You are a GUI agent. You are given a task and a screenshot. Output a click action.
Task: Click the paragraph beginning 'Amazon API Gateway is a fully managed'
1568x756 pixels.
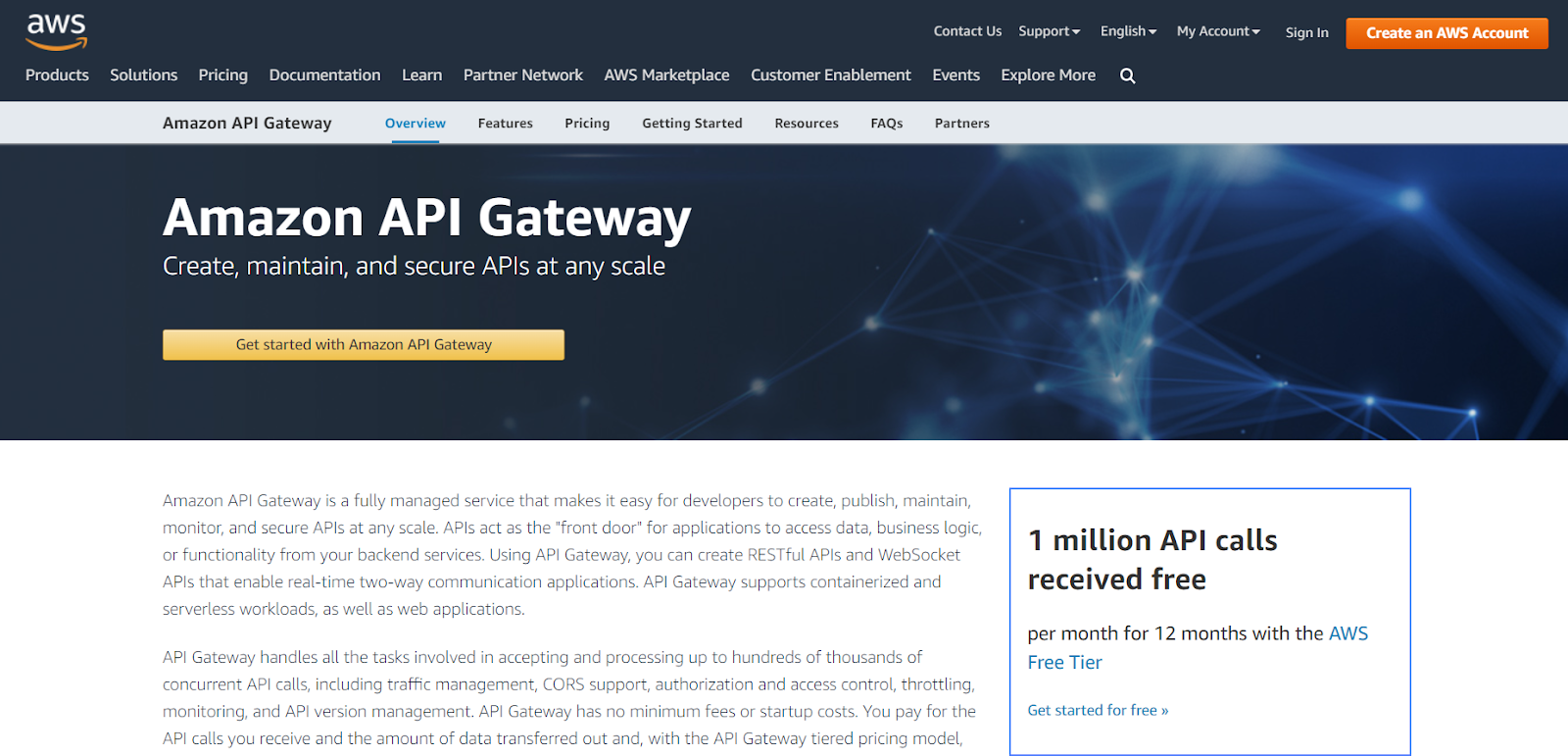click(572, 555)
